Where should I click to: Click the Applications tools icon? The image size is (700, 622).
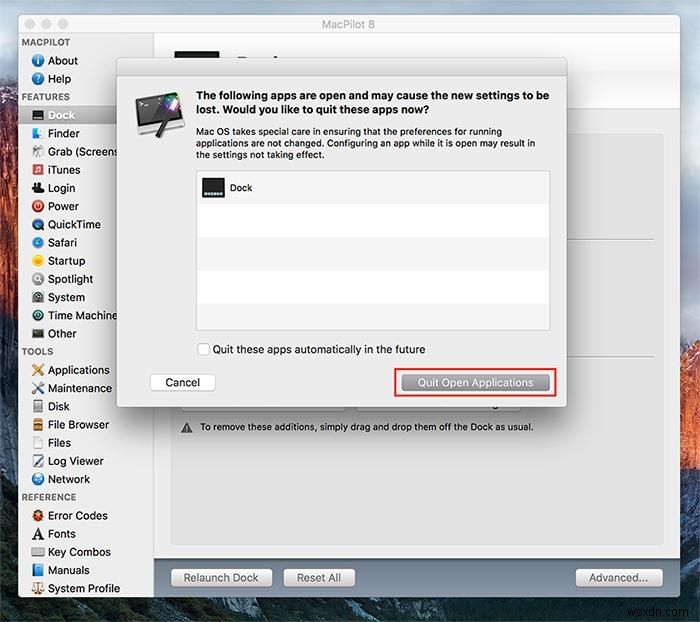click(x=38, y=370)
